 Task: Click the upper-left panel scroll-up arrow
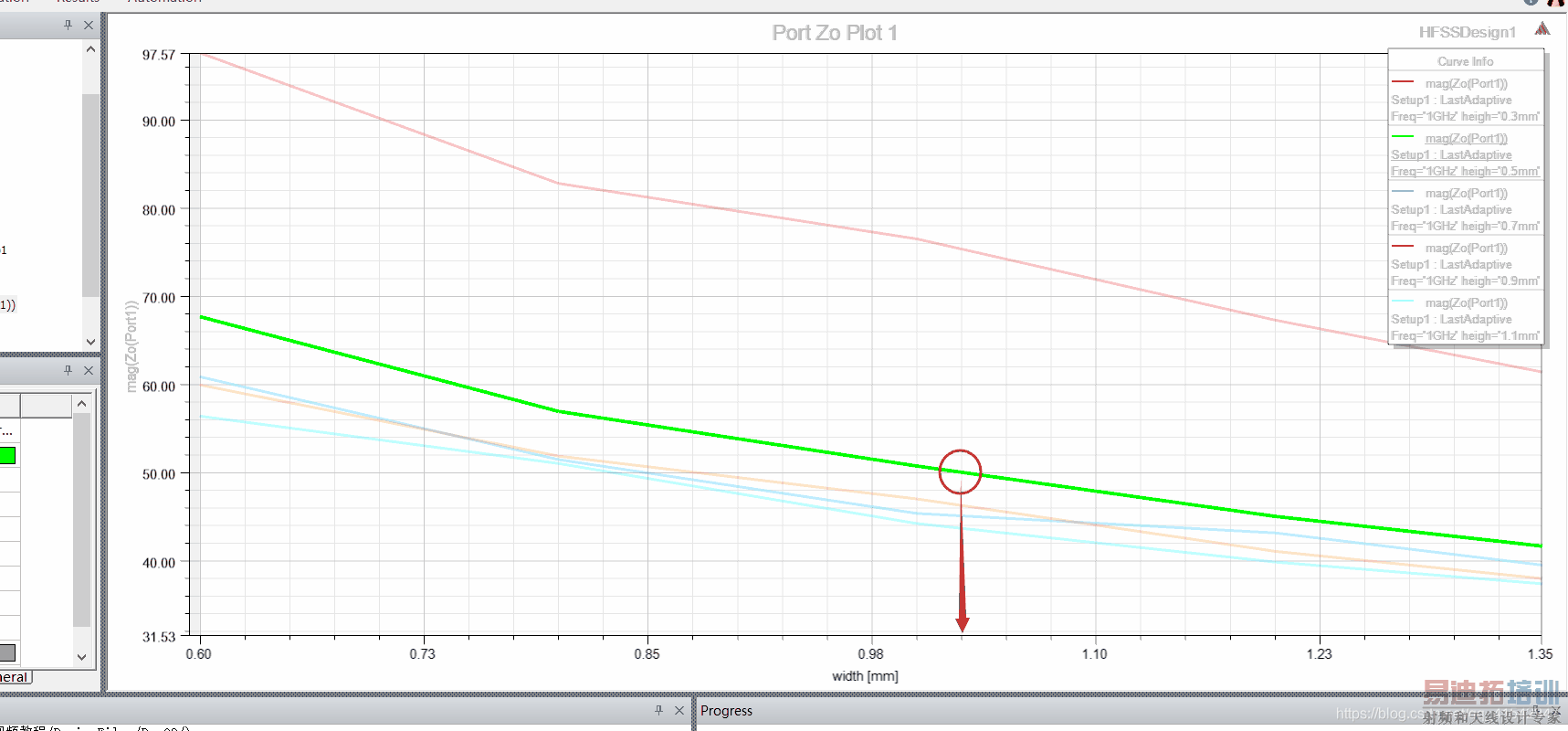(90, 49)
